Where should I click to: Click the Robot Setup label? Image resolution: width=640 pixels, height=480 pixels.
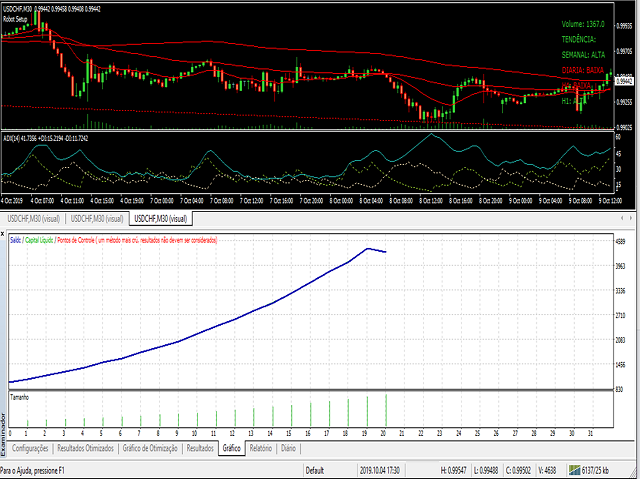click(x=15, y=19)
